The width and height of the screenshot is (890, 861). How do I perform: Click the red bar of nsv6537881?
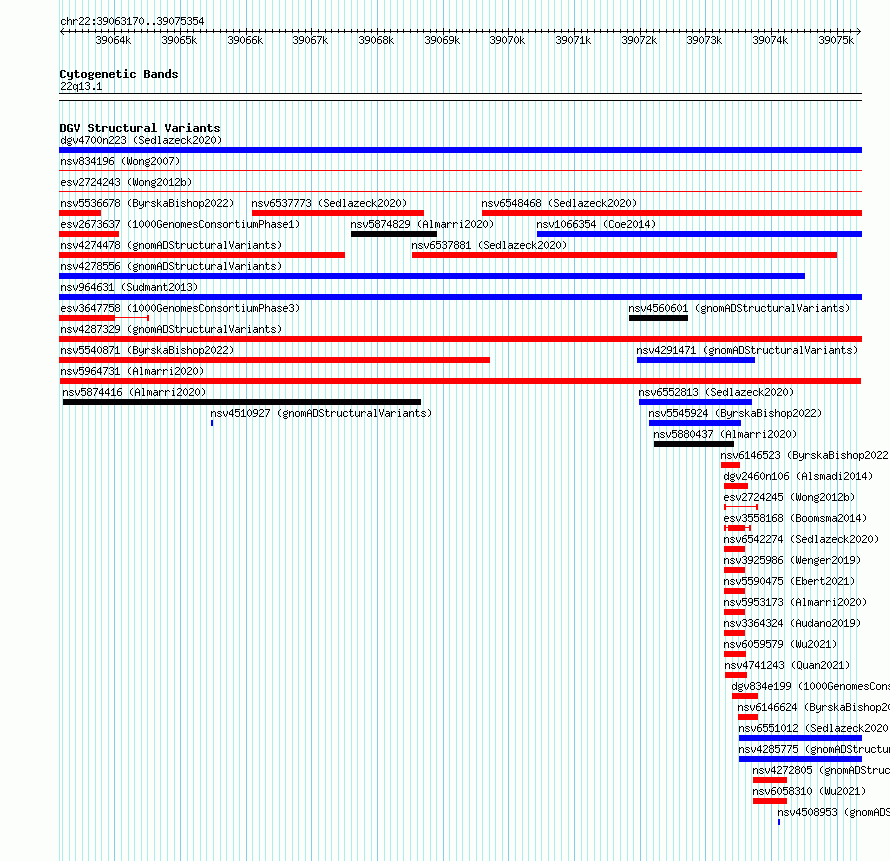point(624,255)
